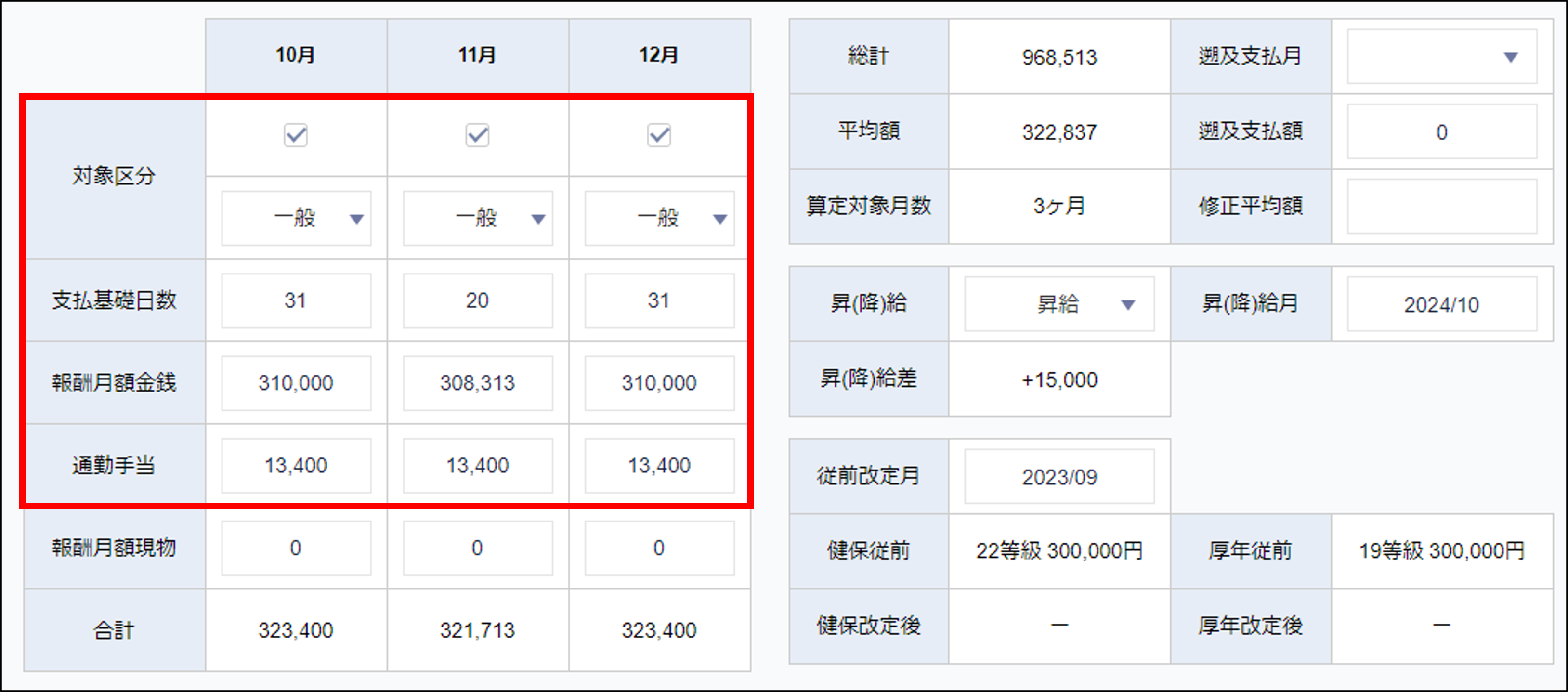1568x692 pixels.
Task: Change the 昇(降)給 dropdown showing 昇給
Action: tap(1059, 304)
